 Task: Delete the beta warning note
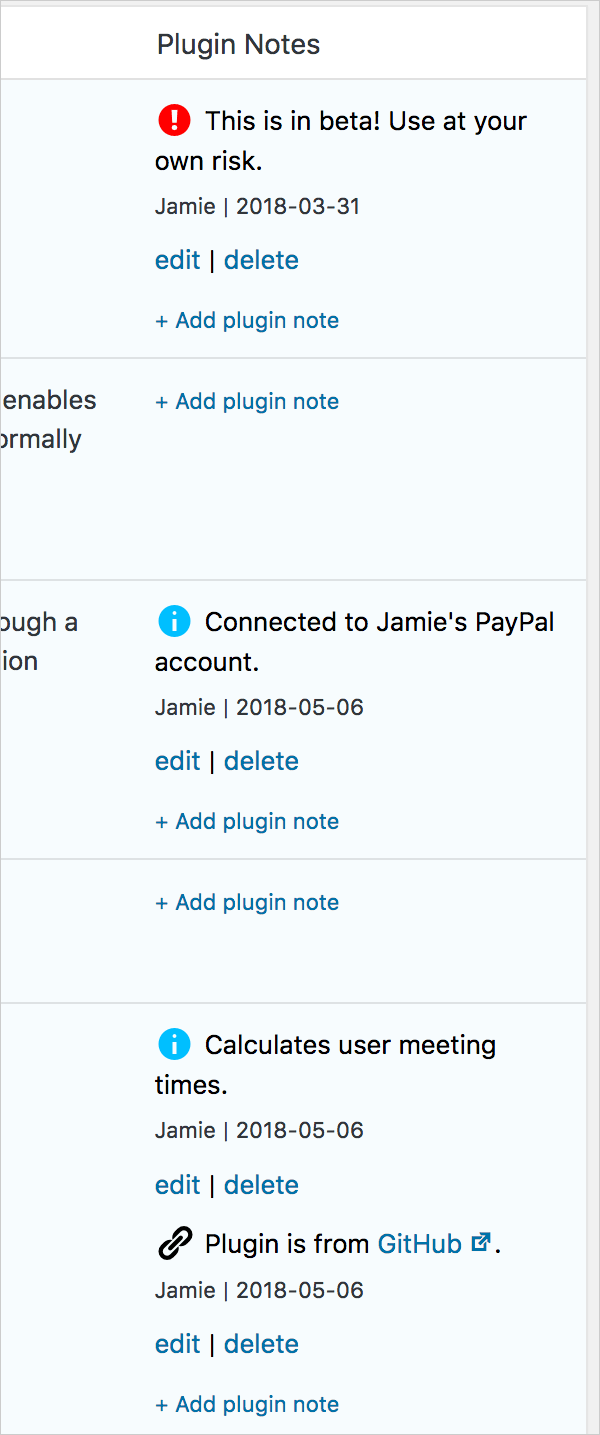coord(261,260)
